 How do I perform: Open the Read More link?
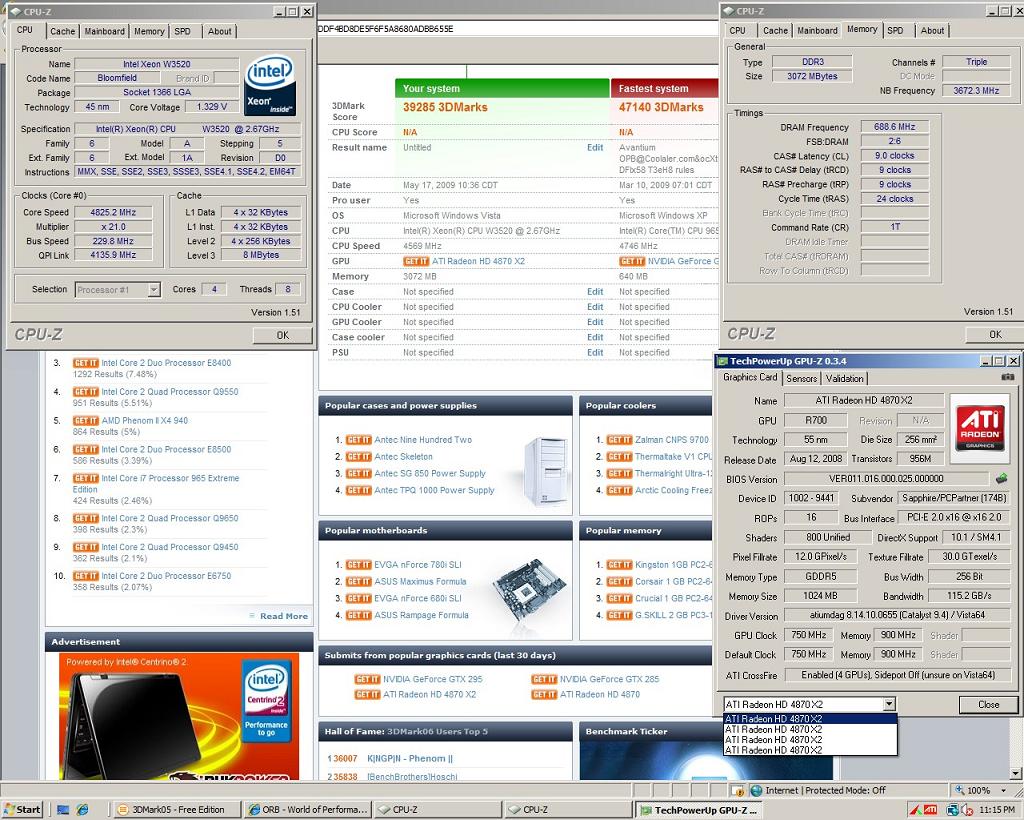[x=283, y=616]
